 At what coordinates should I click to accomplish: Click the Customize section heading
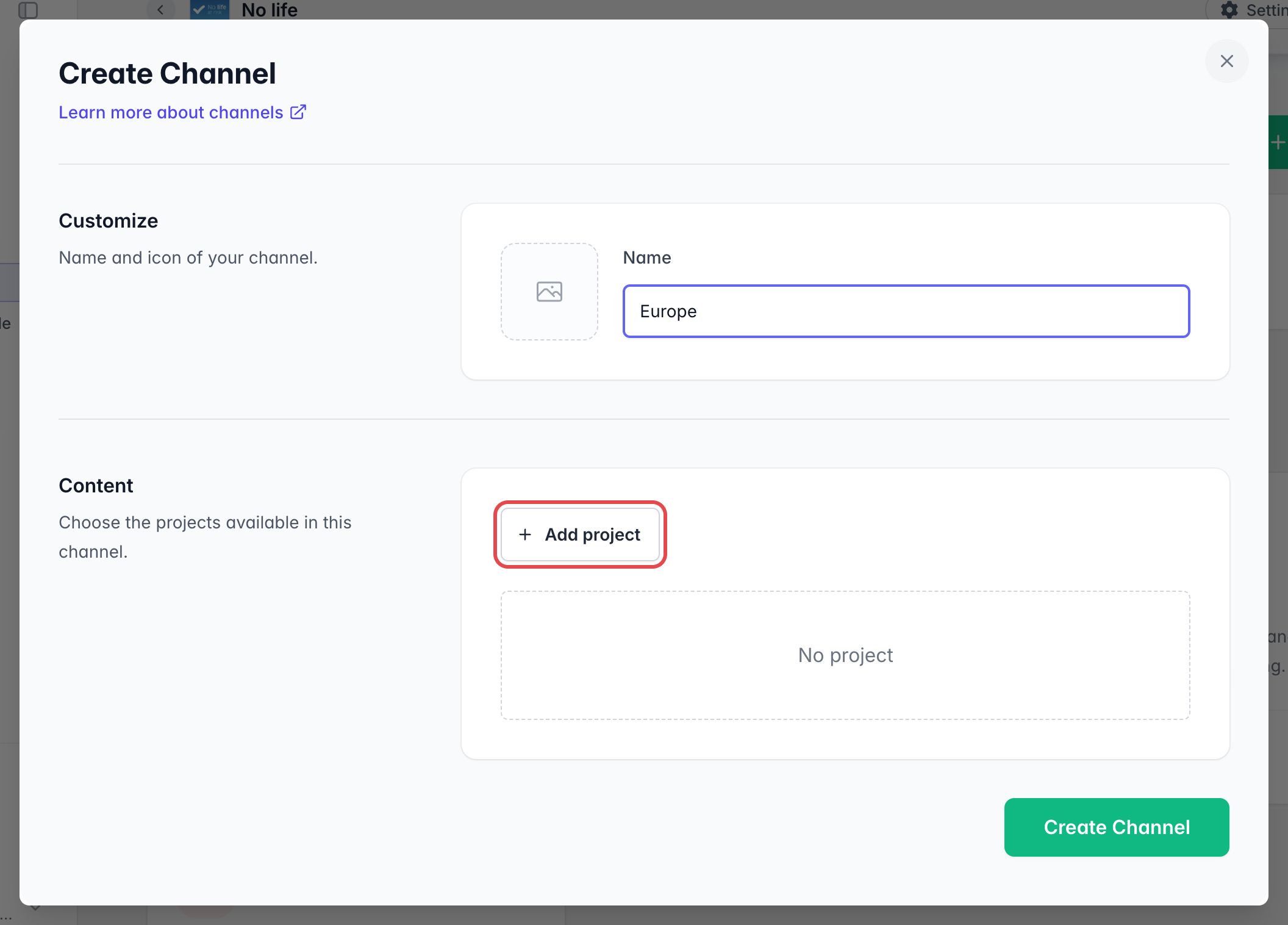point(108,221)
